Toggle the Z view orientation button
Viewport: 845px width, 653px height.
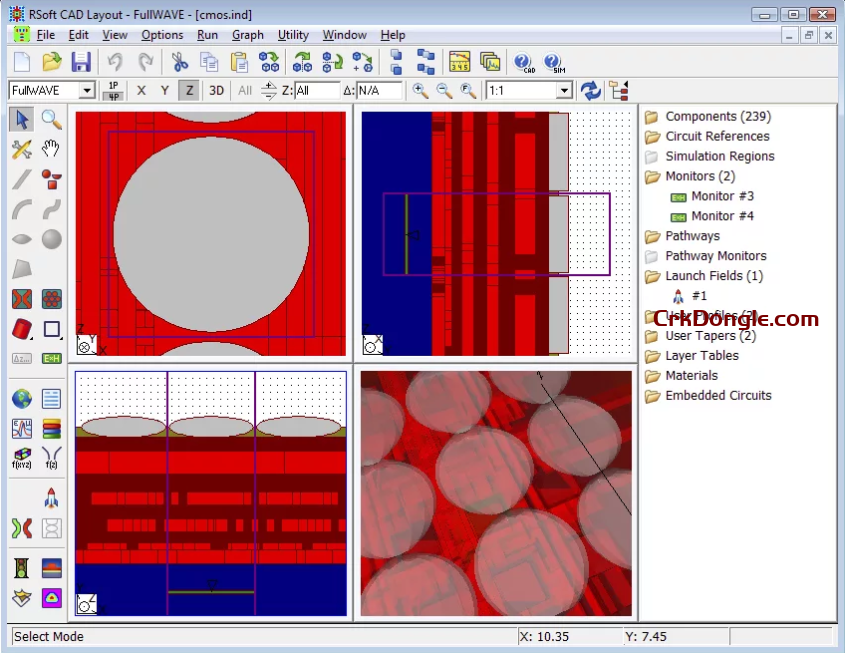coord(188,90)
